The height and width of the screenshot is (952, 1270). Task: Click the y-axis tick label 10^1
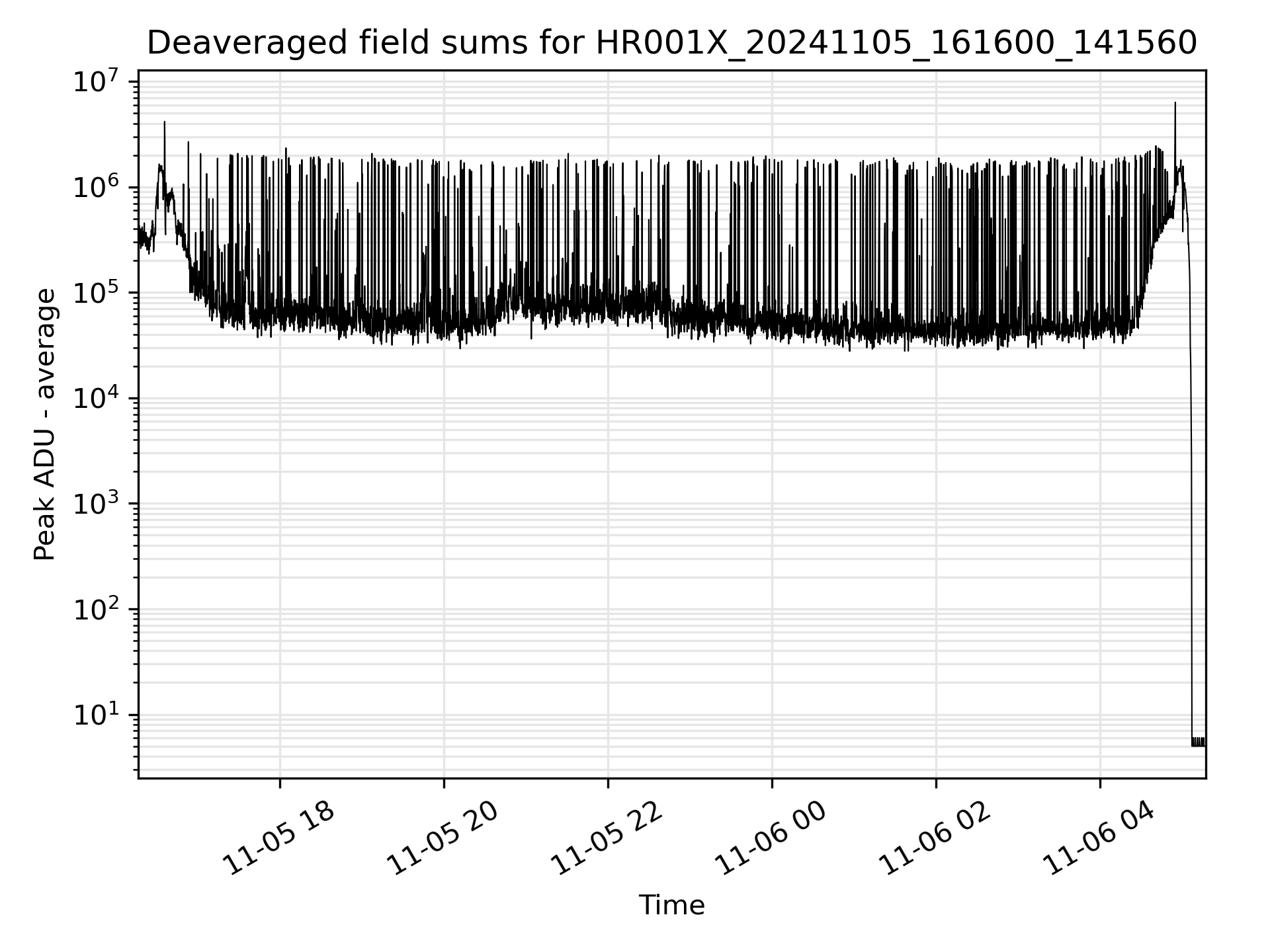[x=97, y=715]
